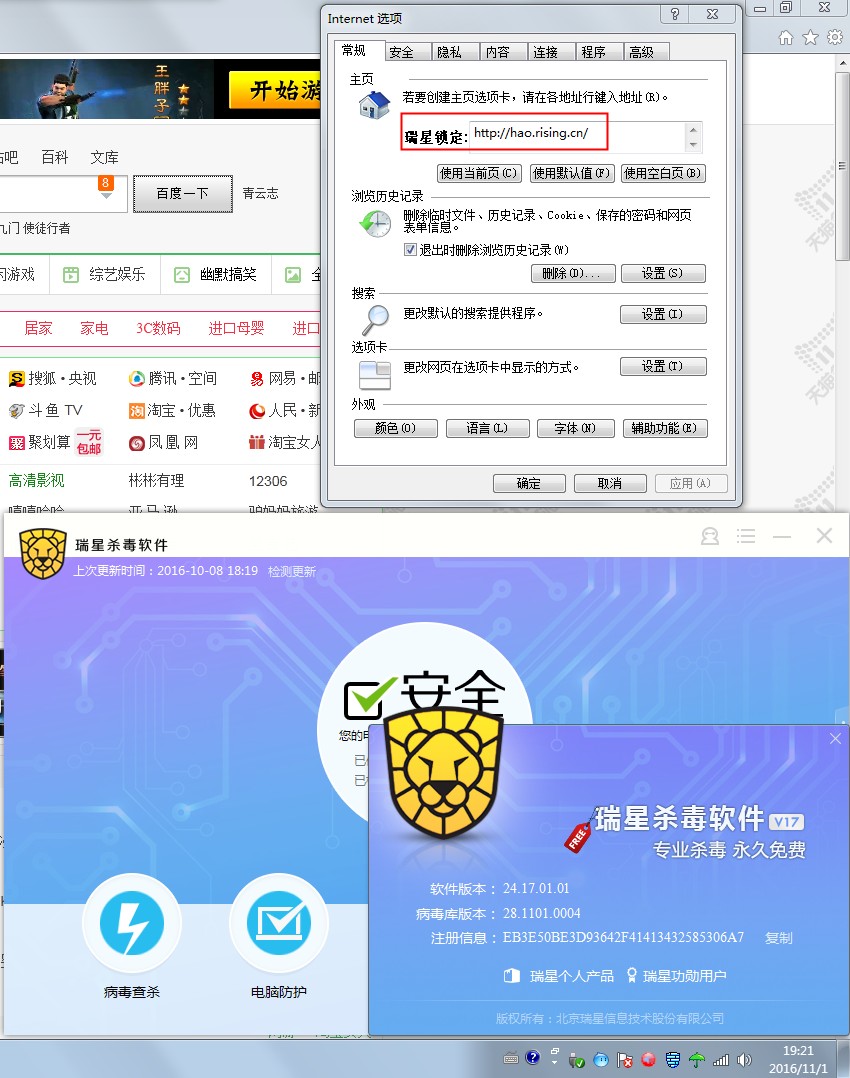Click 百度一下 search button
This screenshot has width=850, height=1078.
(182, 193)
